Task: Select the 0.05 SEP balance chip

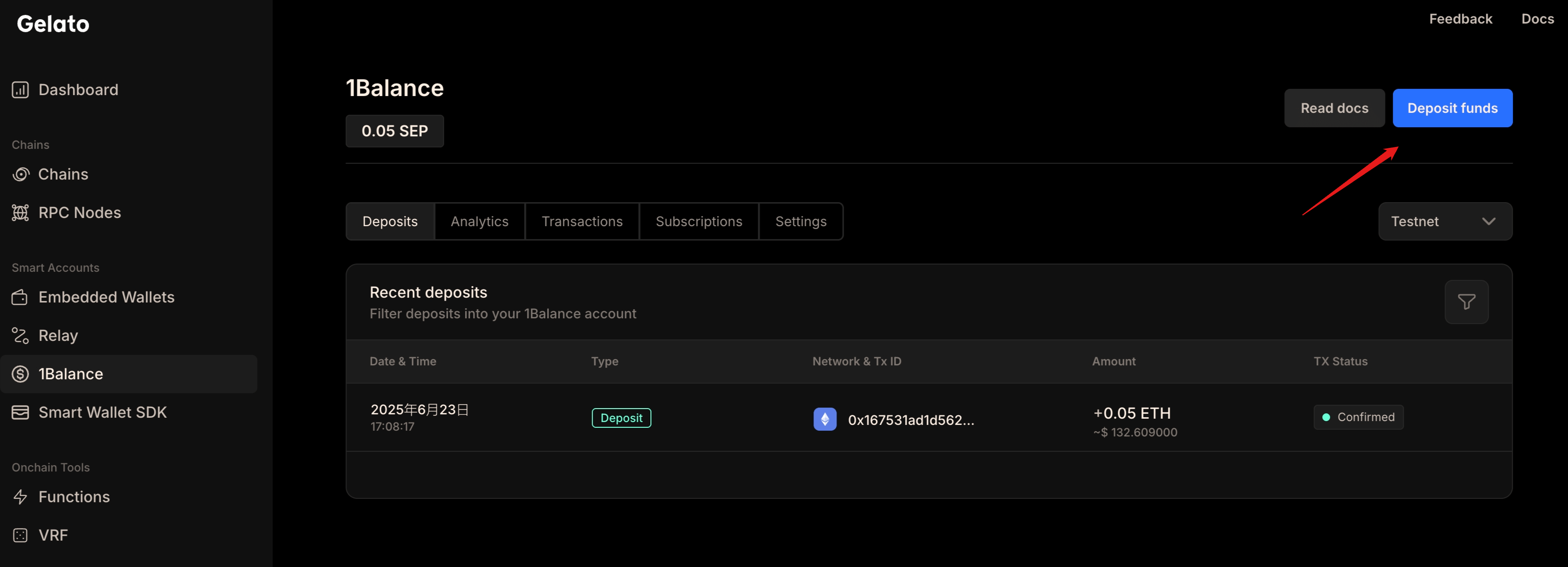Action: (x=395, y=131)
